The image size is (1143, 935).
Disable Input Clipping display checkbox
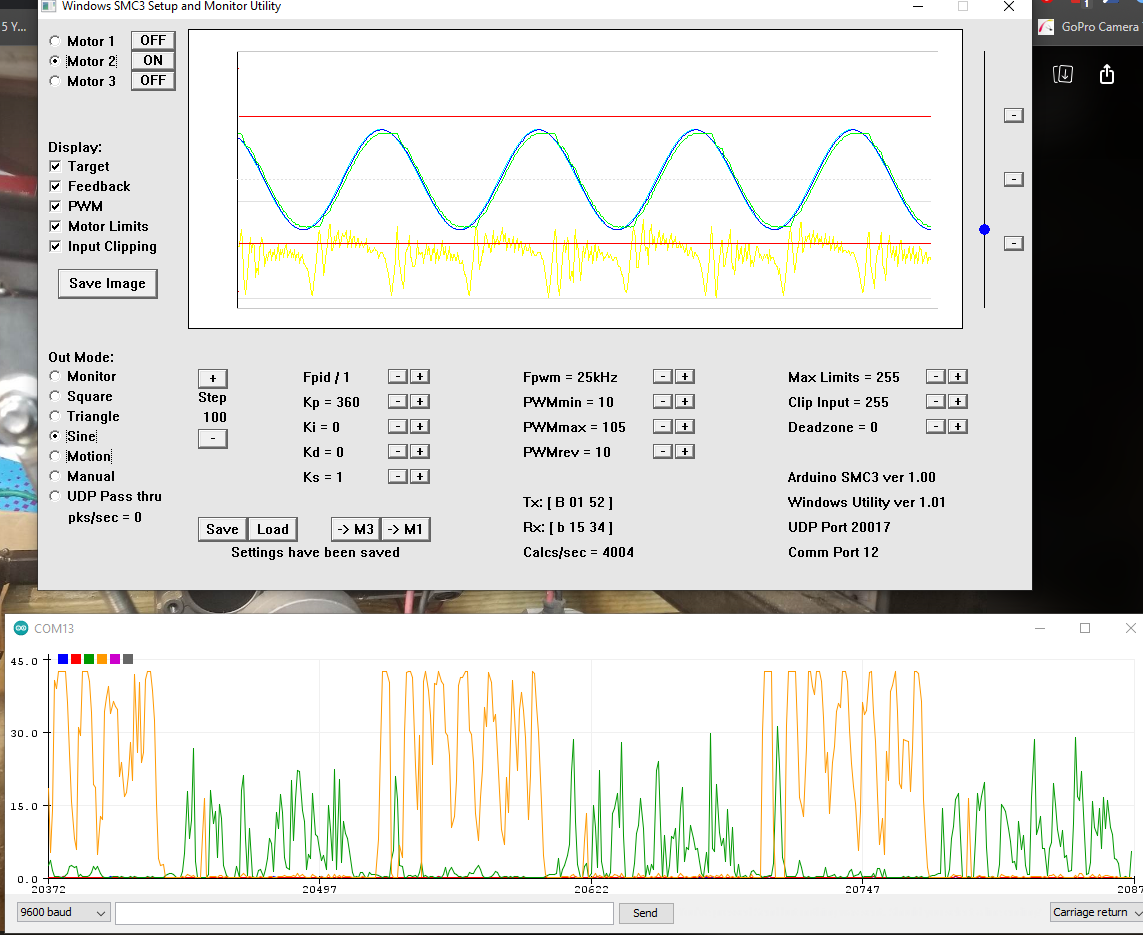pos(55,246)
